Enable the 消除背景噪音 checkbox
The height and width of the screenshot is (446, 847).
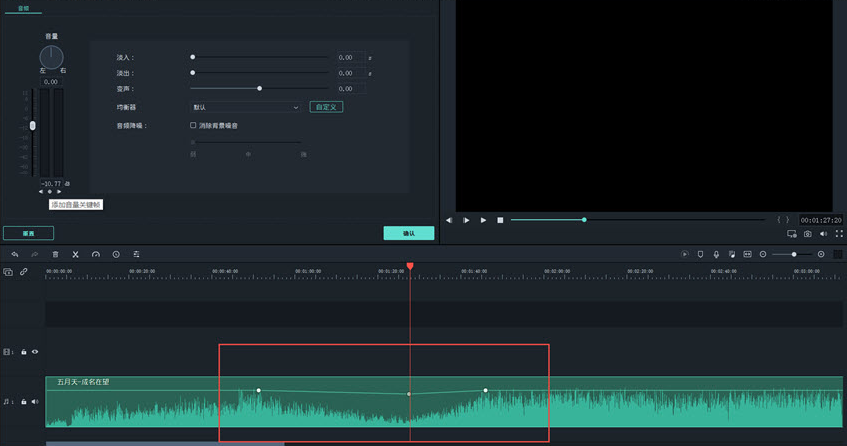pyautogui.click(x=193, y=125)
